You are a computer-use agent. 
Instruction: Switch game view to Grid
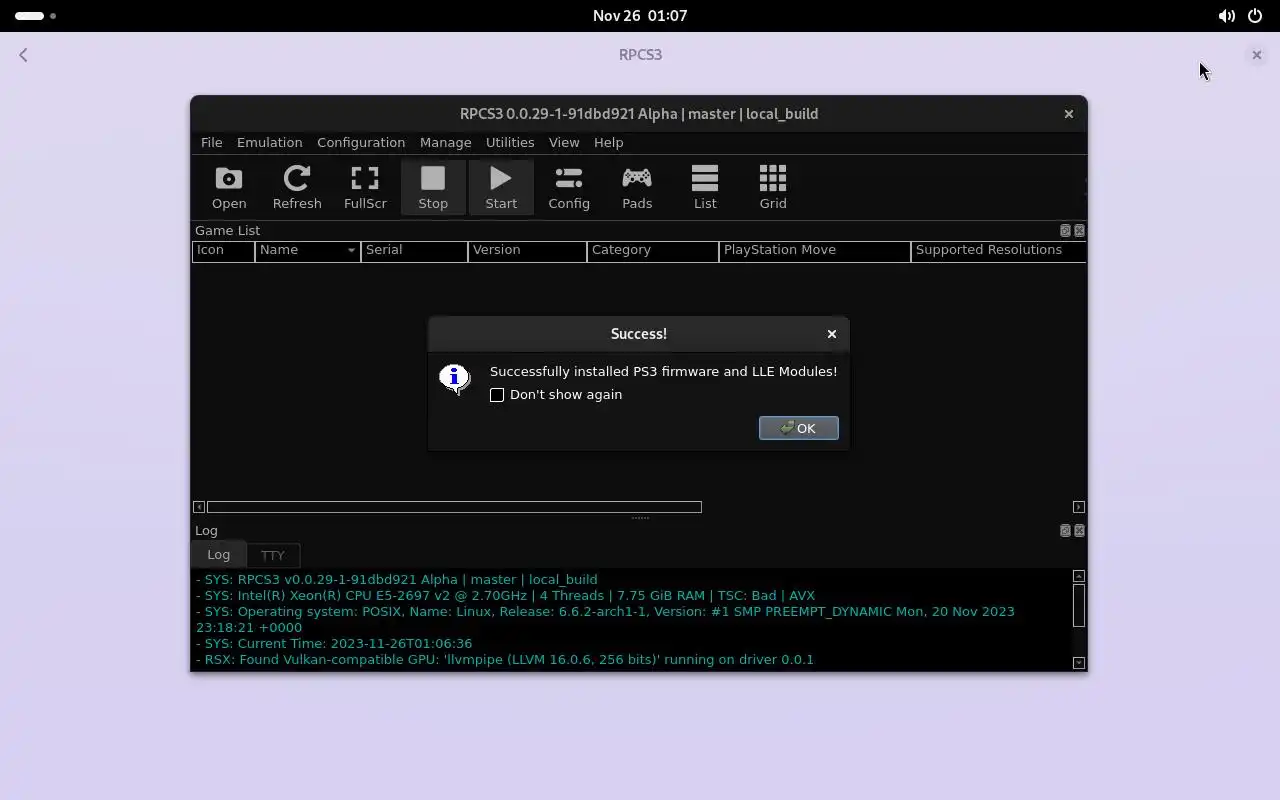tap(773, 188)
